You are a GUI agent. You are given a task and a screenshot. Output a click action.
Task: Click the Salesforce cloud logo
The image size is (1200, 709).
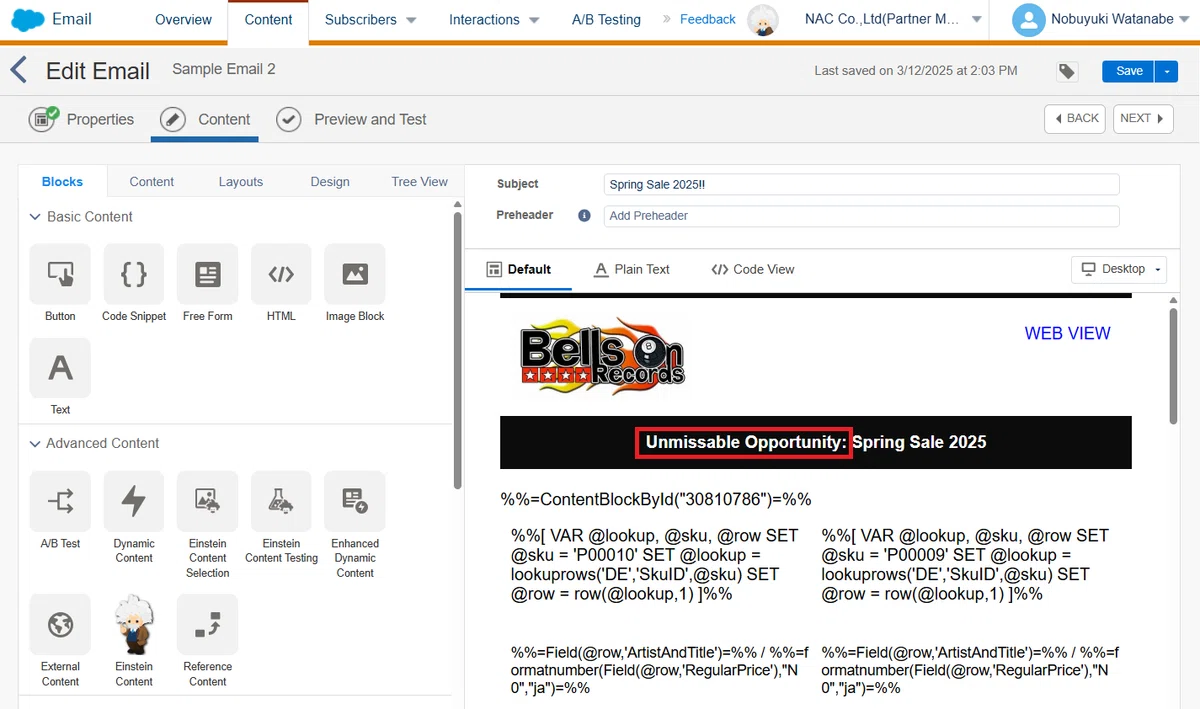[27, 19]
